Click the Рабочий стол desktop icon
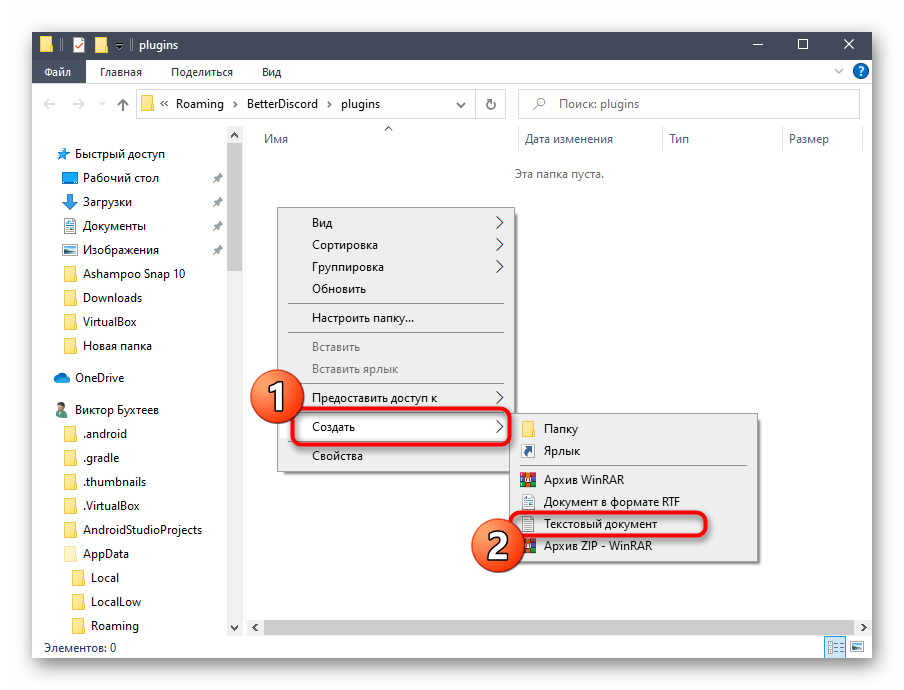This screenshot has width=904, height=690. click(x=70, y=178)
